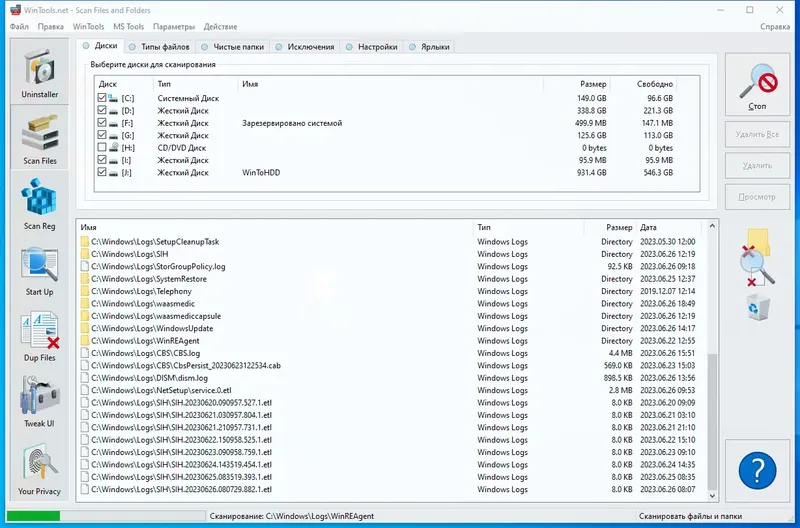Click the recycle bin icon
The height and width of the screenshot is (528, 800).
pyautogui.click(x=758, y=308)
